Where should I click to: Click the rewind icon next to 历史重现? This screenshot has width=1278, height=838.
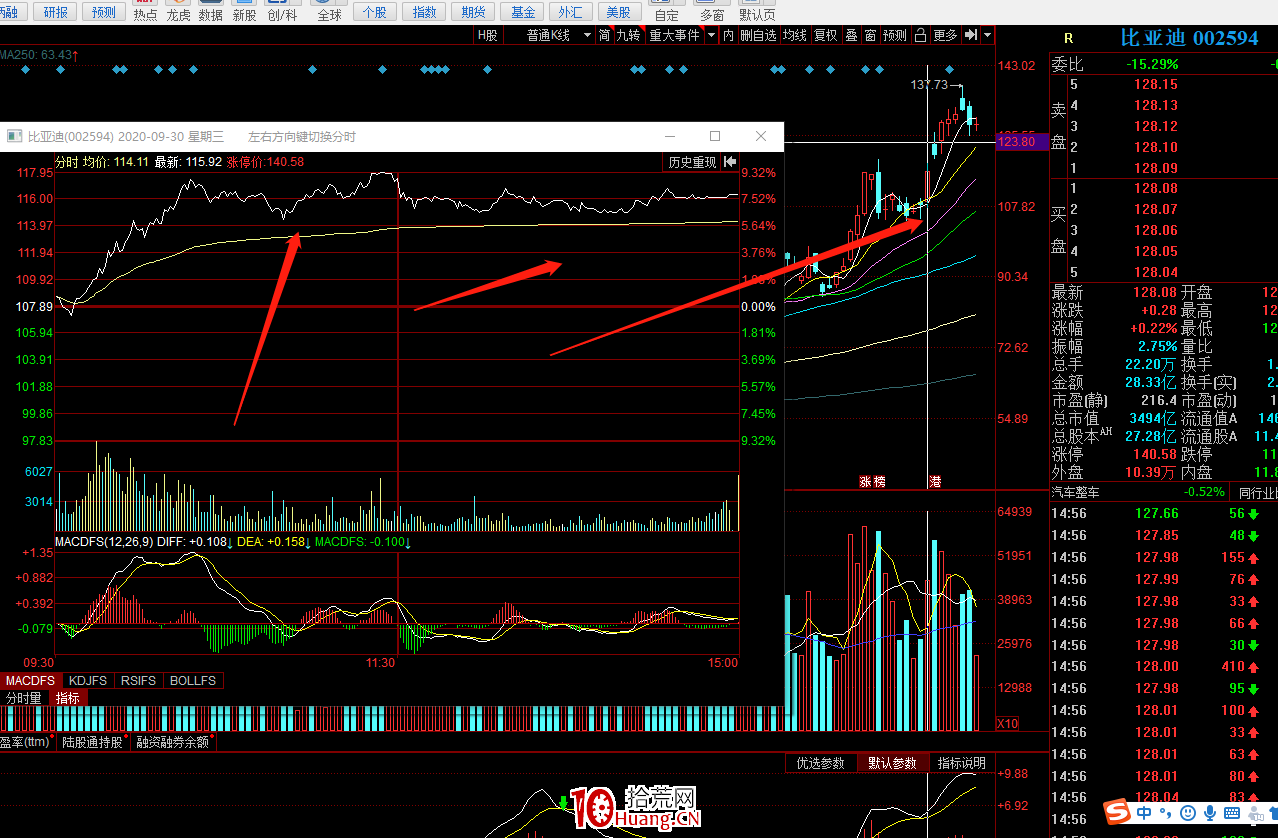click(x=730, y=162)
